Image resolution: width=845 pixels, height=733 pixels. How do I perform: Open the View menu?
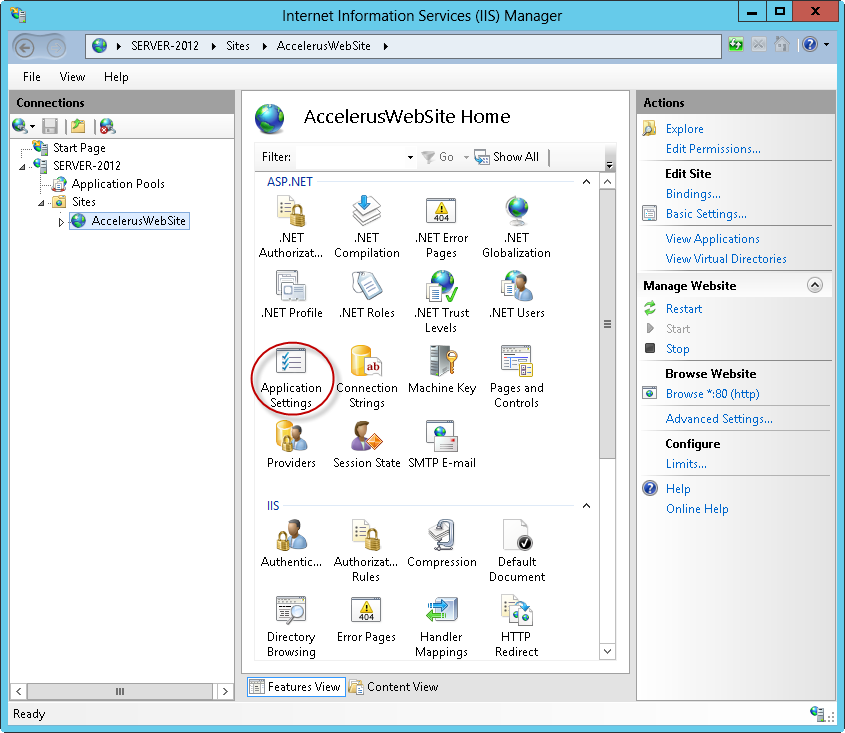point(72,77)
